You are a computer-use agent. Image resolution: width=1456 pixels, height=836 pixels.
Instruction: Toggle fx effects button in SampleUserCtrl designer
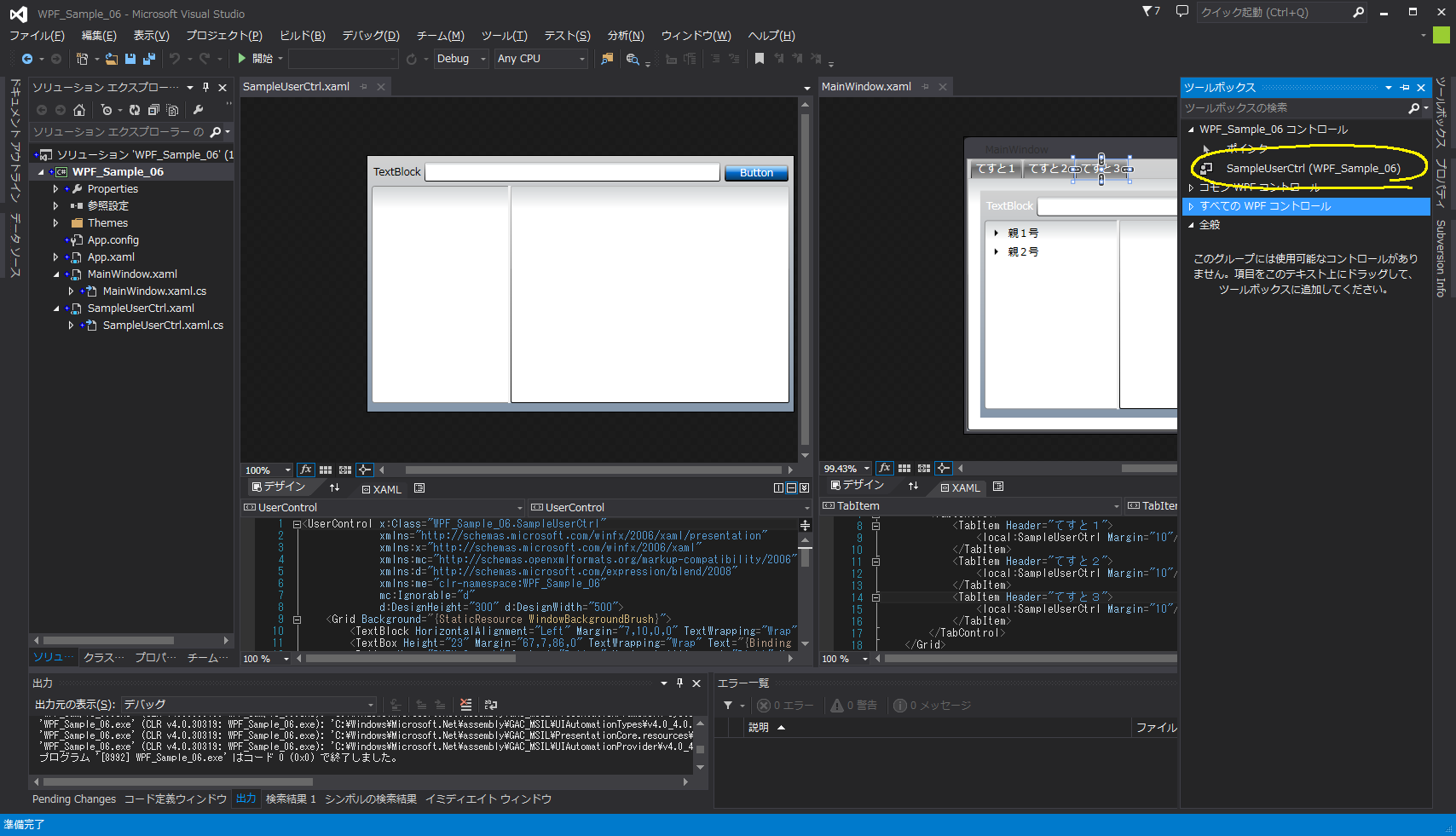[305, 470]
